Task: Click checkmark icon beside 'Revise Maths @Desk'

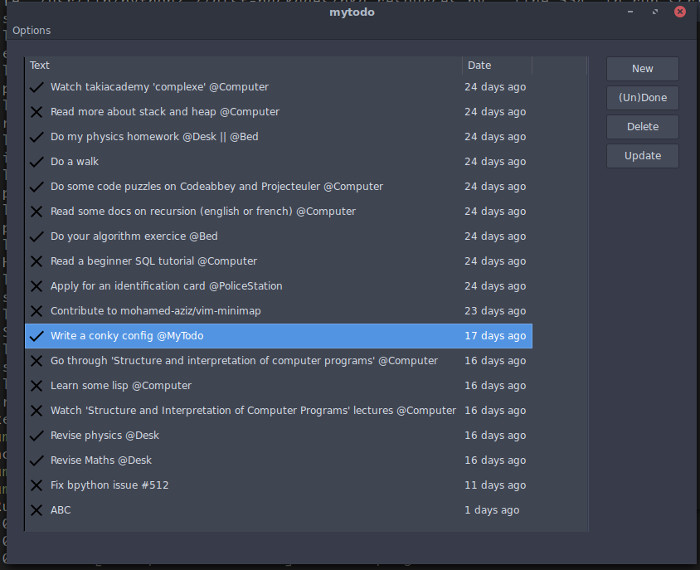Action: point(37,460)
